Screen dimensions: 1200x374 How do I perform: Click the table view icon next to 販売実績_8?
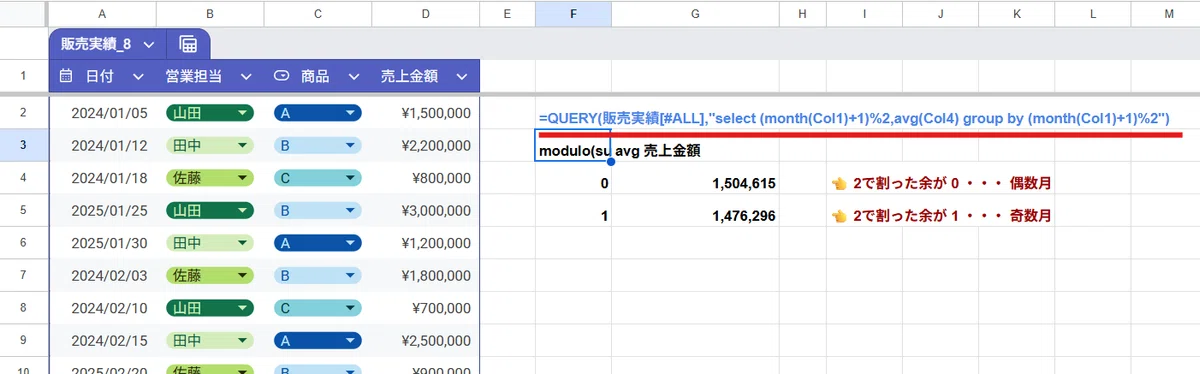point(188,44)
